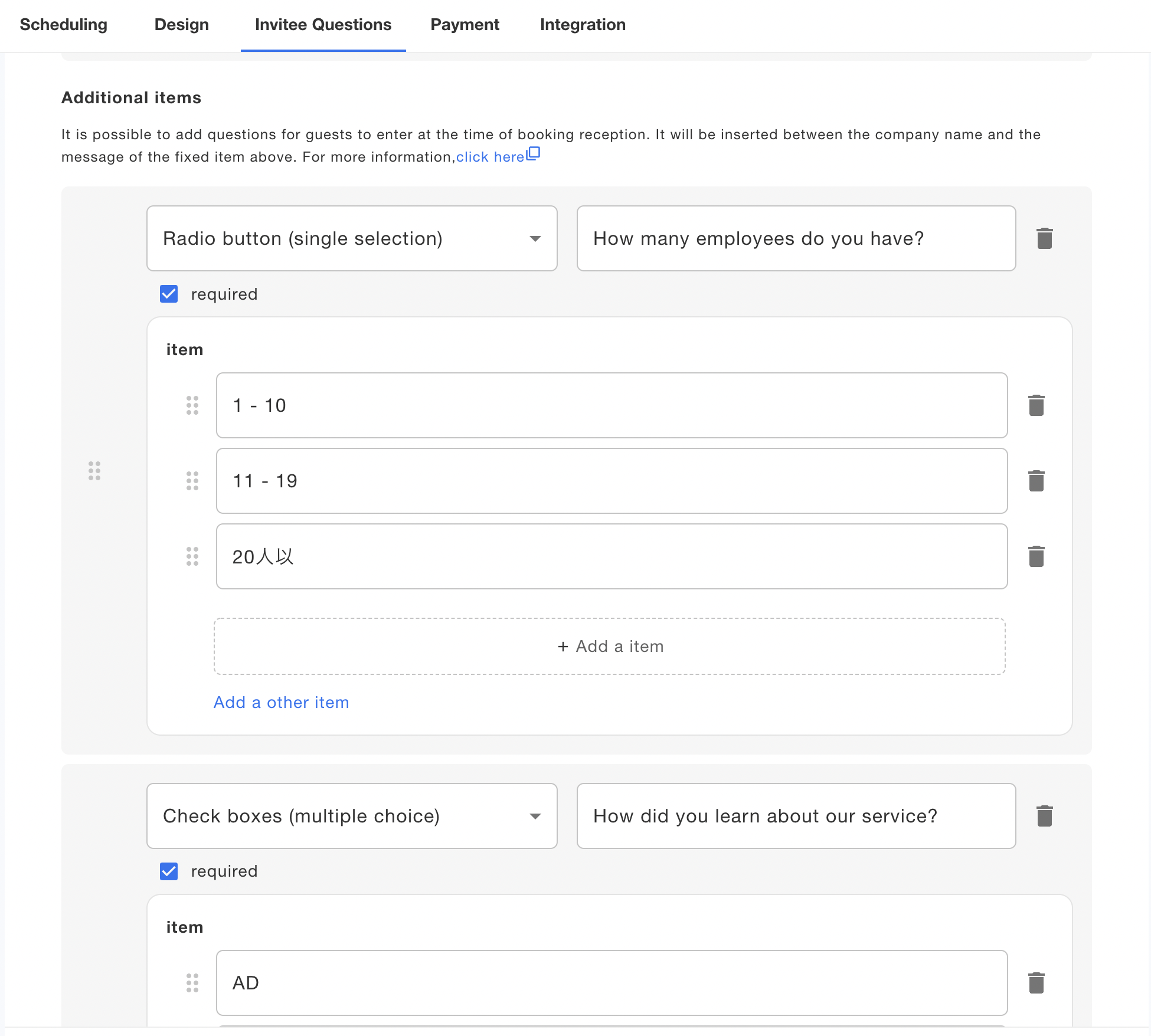Delete the 'AD' item
This screenshot has width=1151, height=1036.
click(x=1036, y=983)
